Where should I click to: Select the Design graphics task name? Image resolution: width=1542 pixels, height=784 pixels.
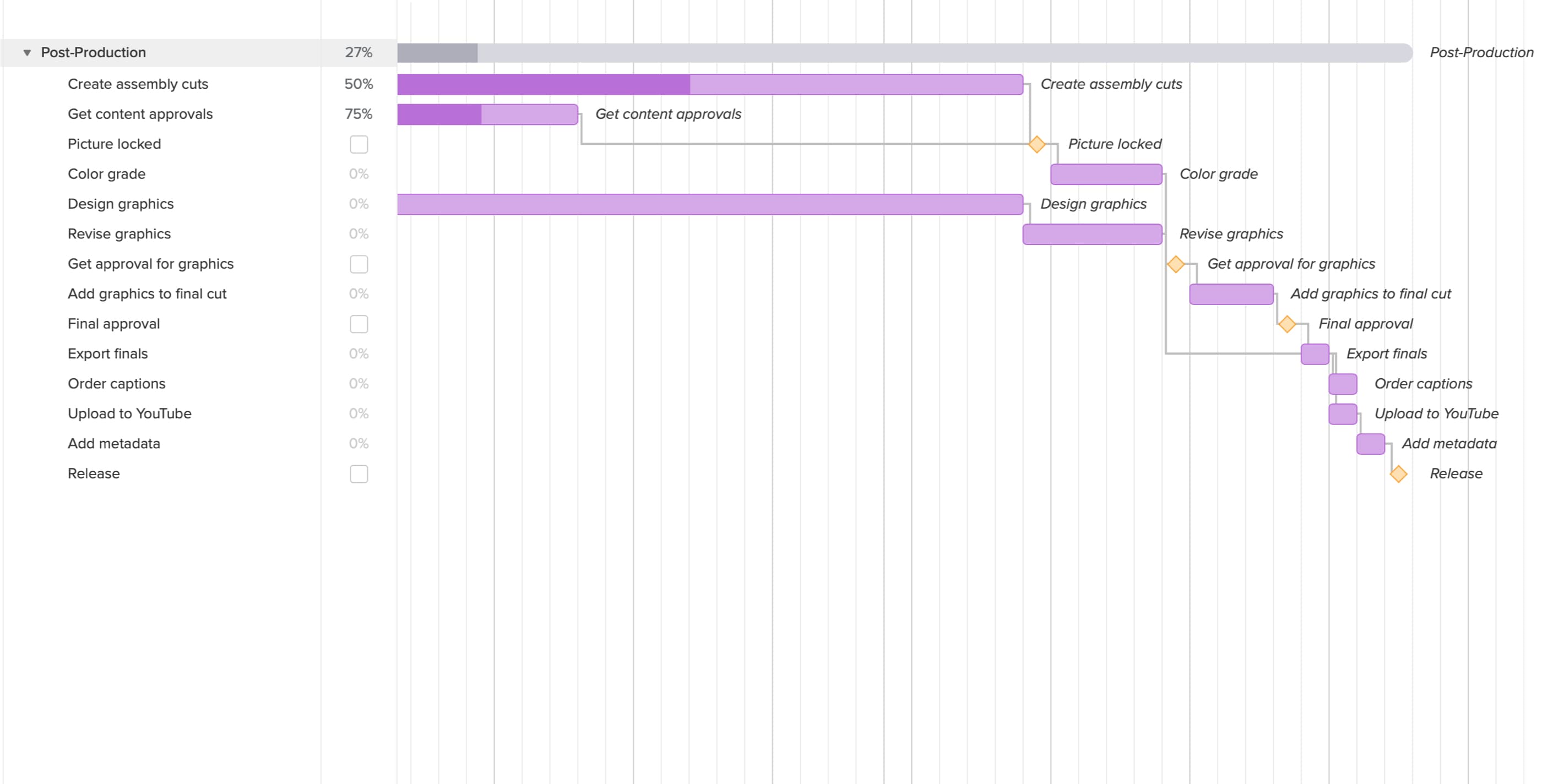120,204
